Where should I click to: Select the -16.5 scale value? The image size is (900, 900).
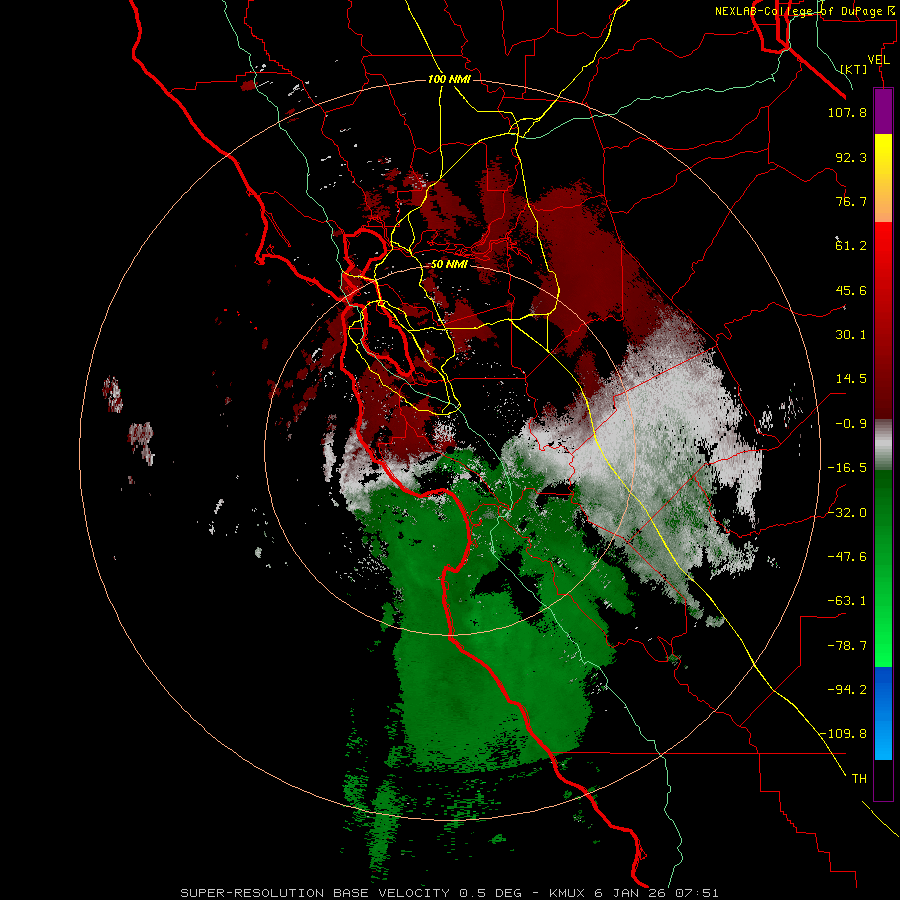coord(847,468)
